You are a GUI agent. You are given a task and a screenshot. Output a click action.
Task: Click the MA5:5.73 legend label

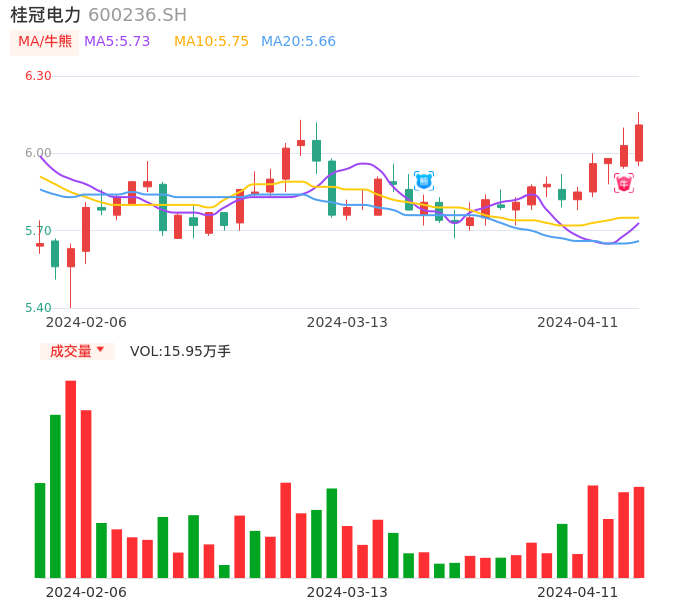[117, 42]
